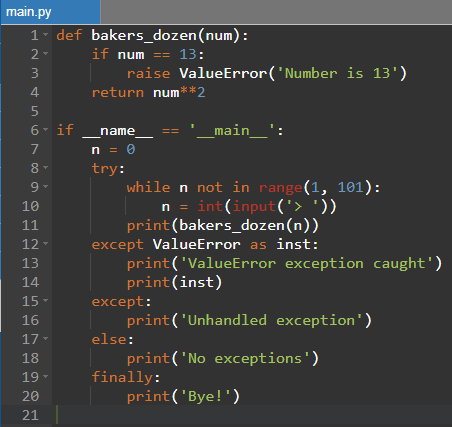
Task: Click the 'def' keyword on line 1
Action: (x=69, y=35)
